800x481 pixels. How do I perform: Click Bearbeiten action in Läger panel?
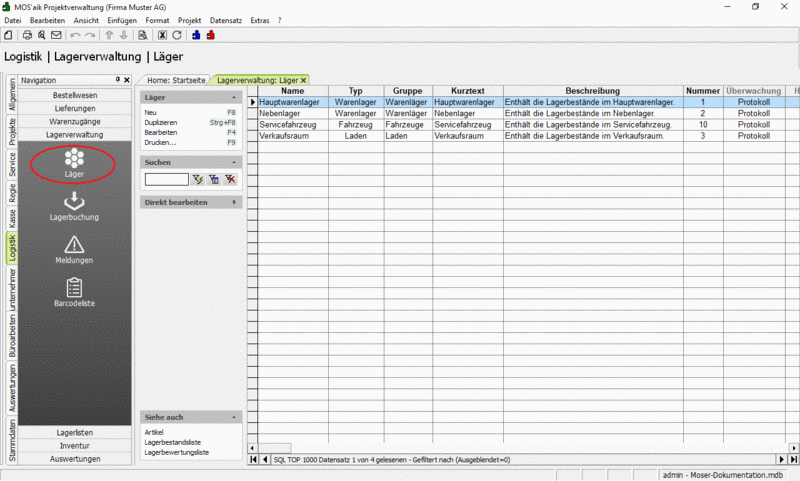click(161, 132)
